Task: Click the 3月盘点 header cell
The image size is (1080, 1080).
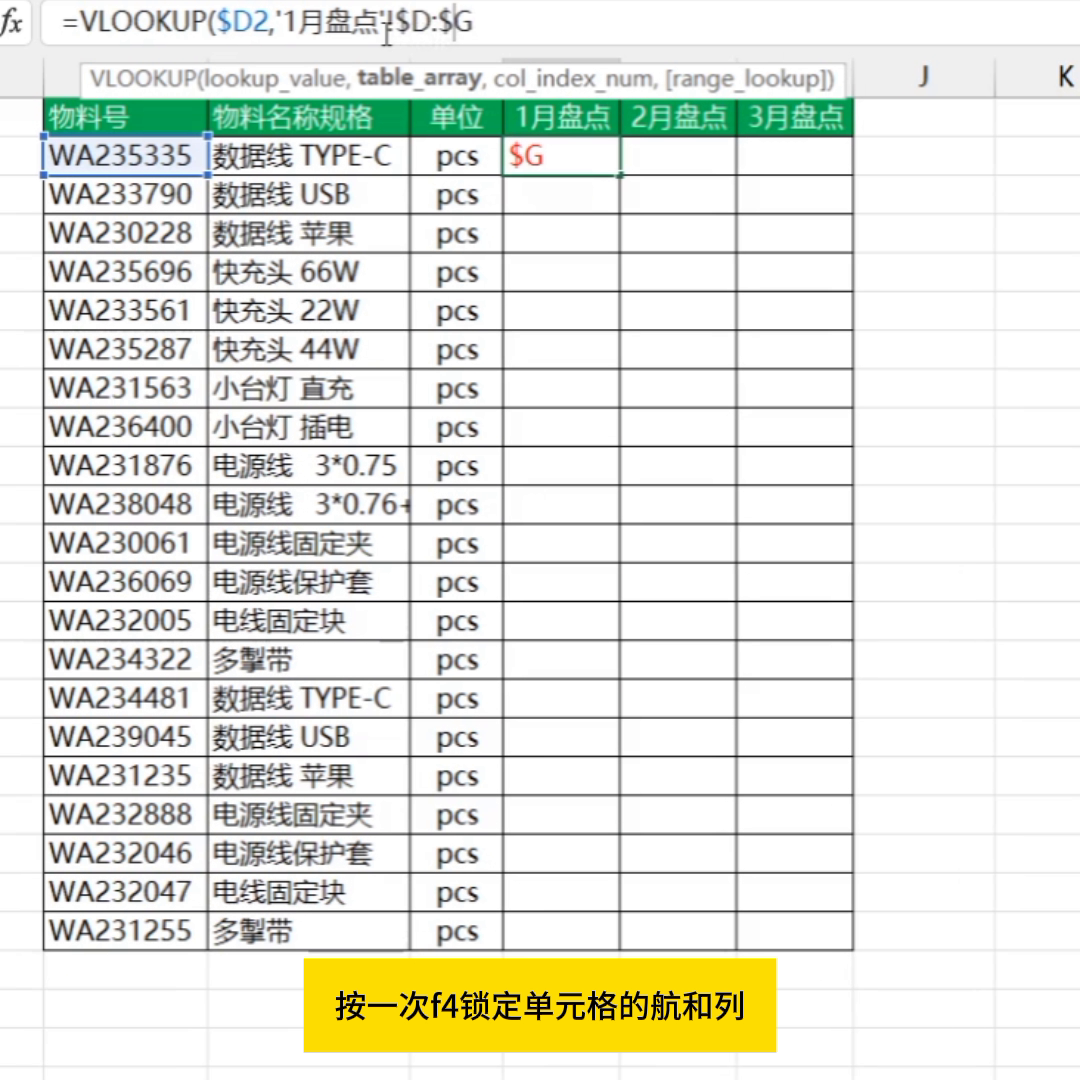Action: [794, 117]
